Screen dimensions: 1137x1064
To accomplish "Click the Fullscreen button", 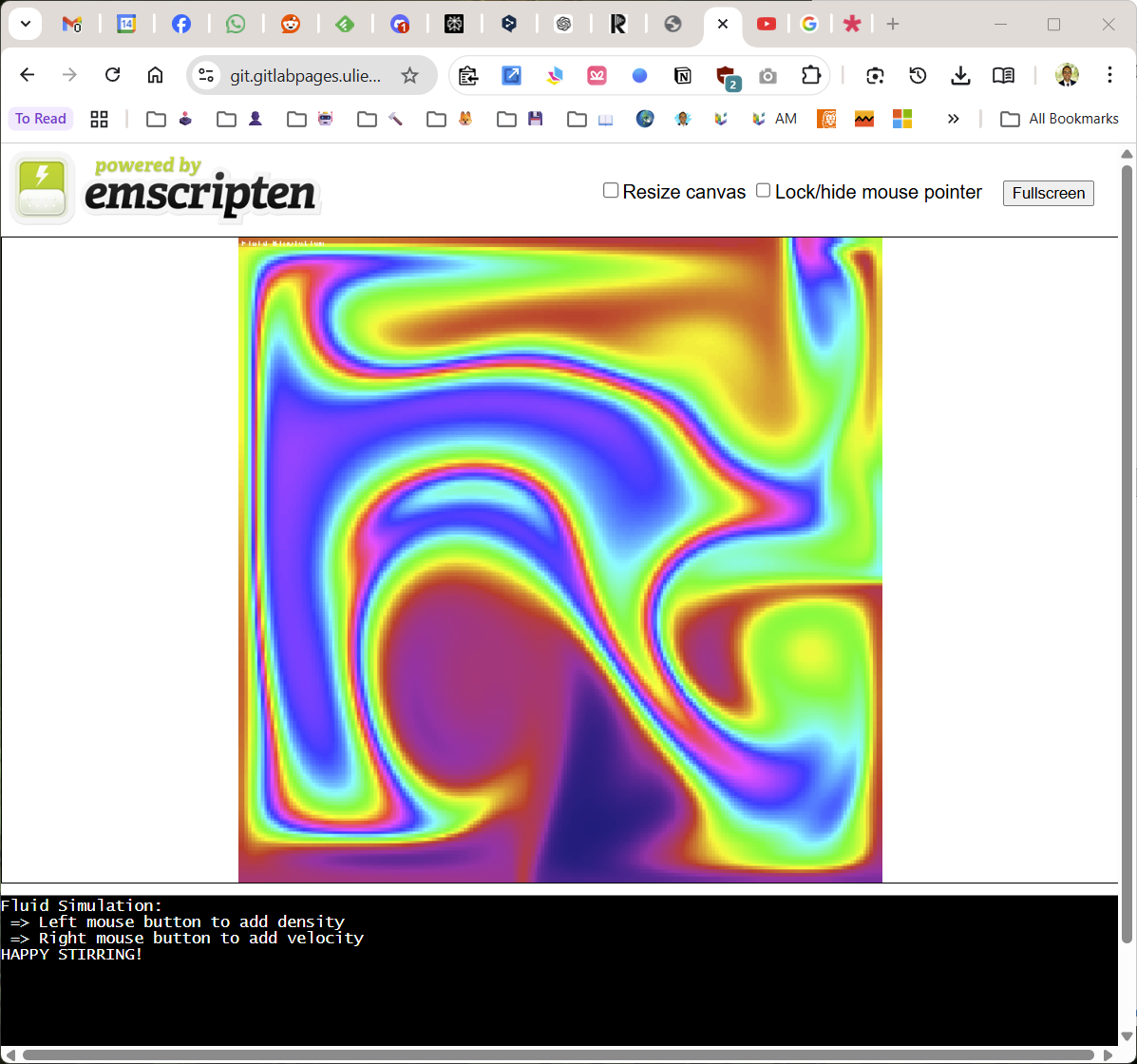I will [1048, 193].
